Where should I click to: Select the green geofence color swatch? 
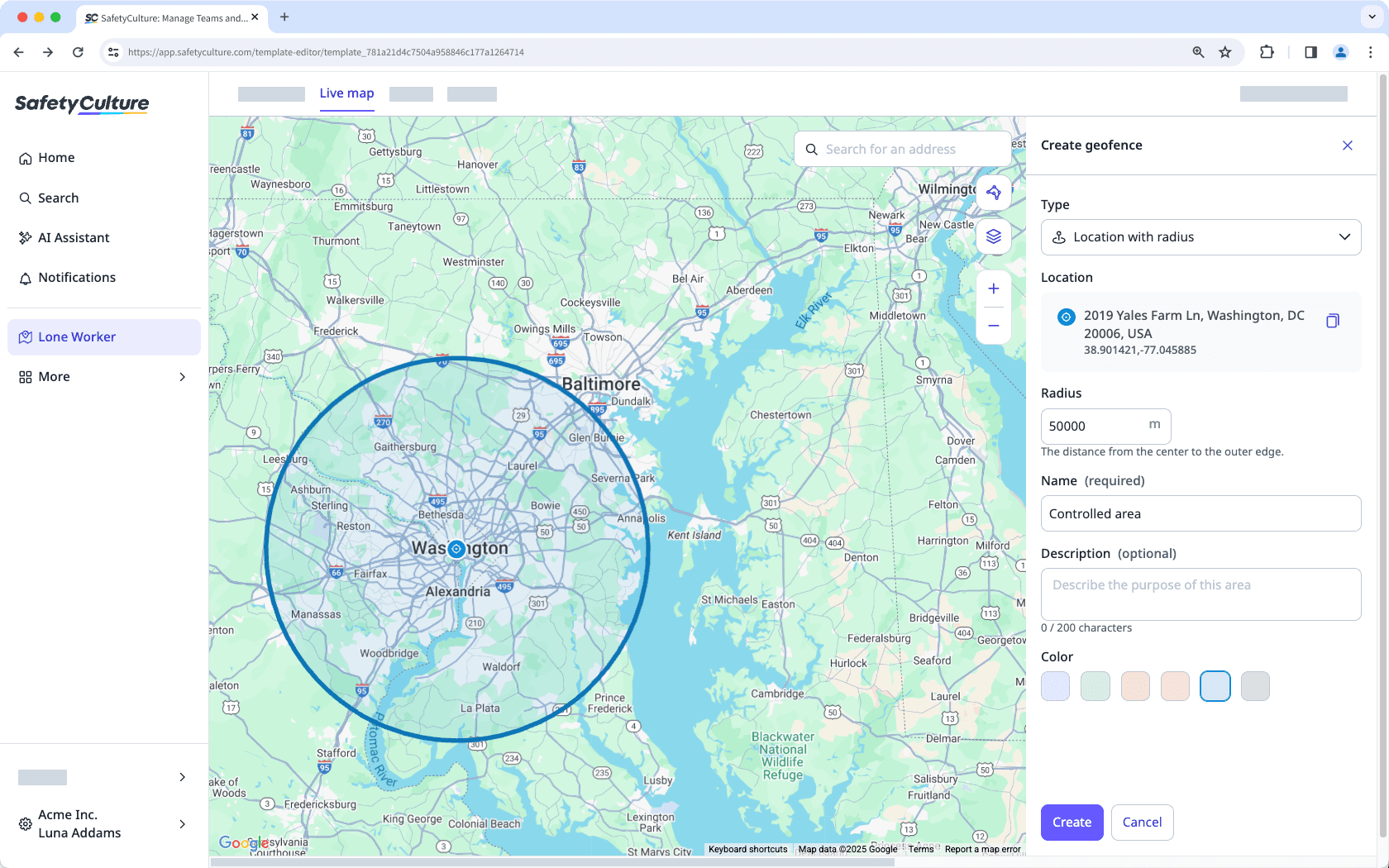click(1095, 685)
